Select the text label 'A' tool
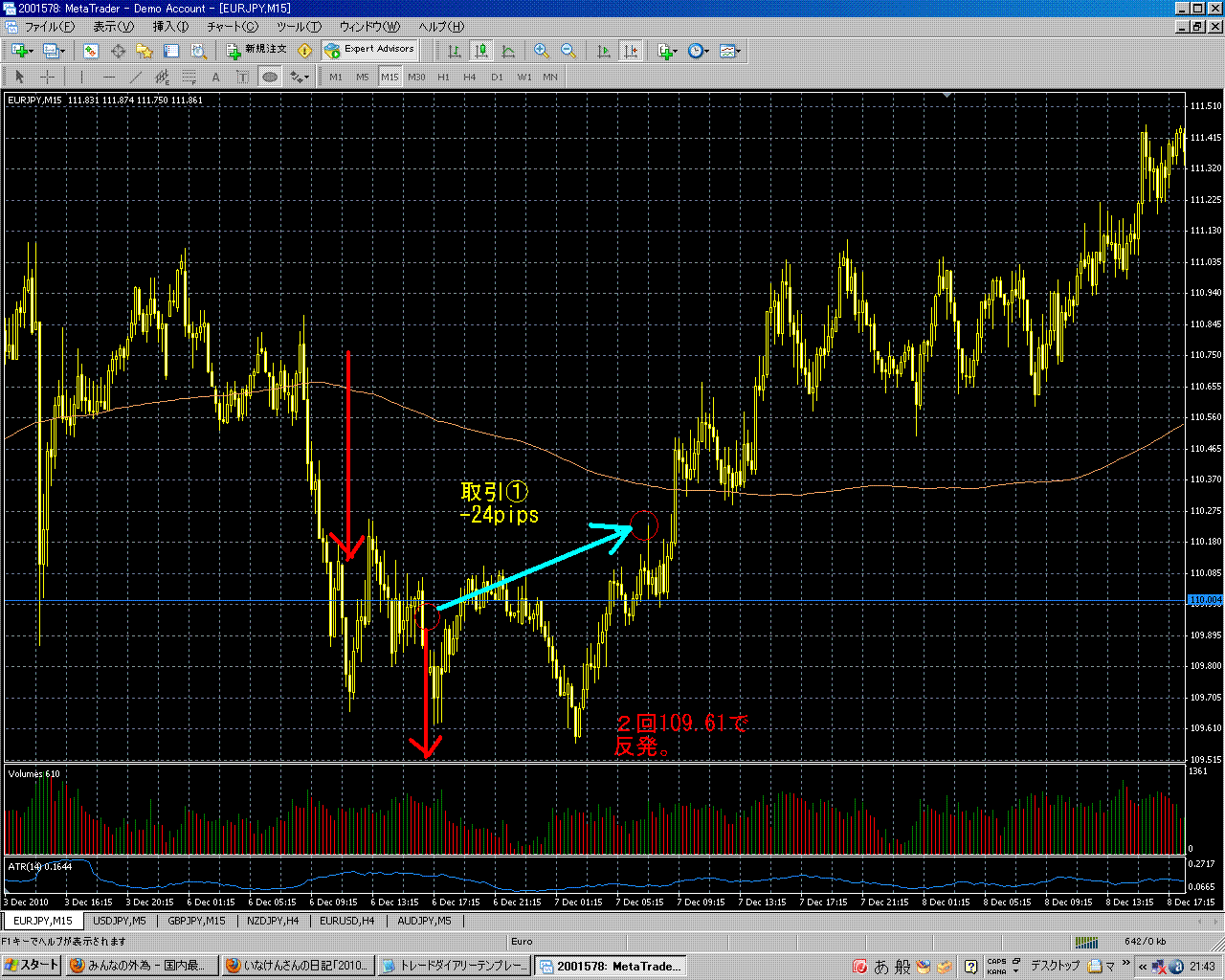The width and height of the screenshot is (1225, 980). pyautogui.click(x=215, y=77)
